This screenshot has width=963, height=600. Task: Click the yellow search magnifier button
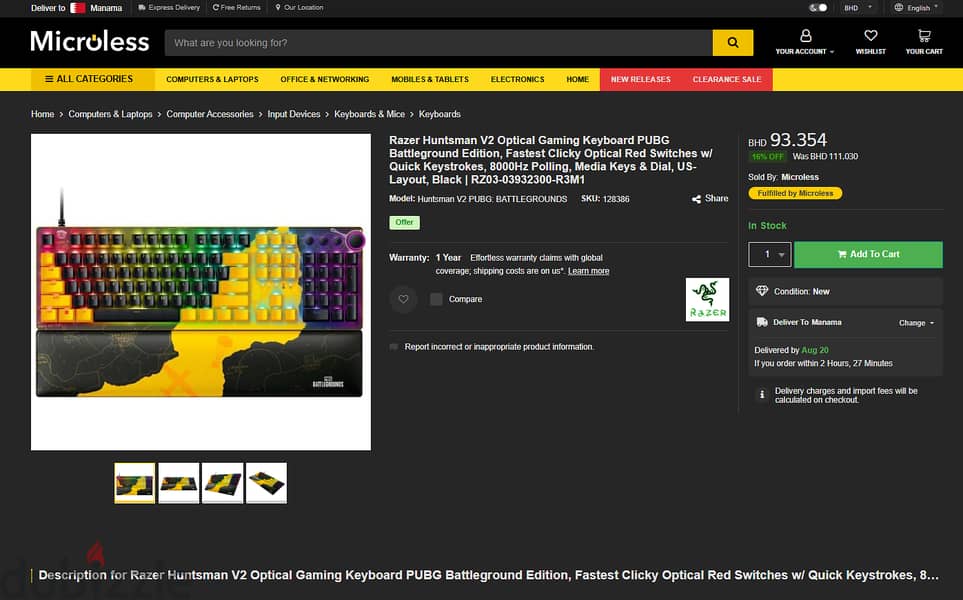tap(733, 43)
